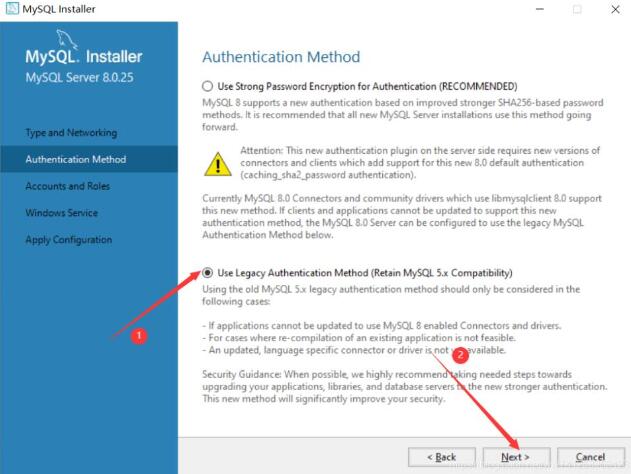The width and height of the screenshot is (631, 474).
Task: Click the Cancel button
Action: point(591,457)
